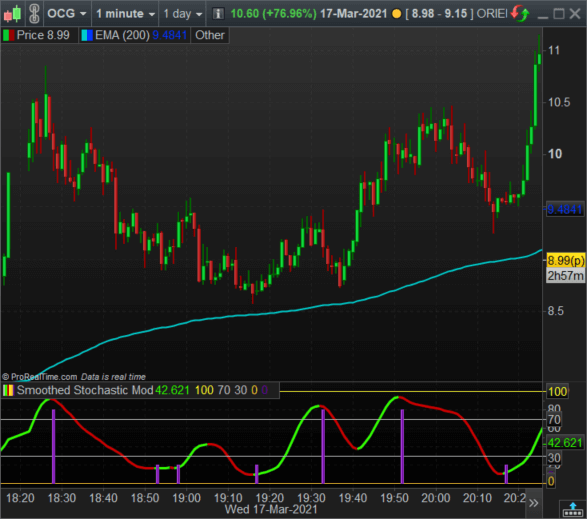Click the 11 price axis label
Viewport: 587px width, 519px height.
[x=554, y=50]
